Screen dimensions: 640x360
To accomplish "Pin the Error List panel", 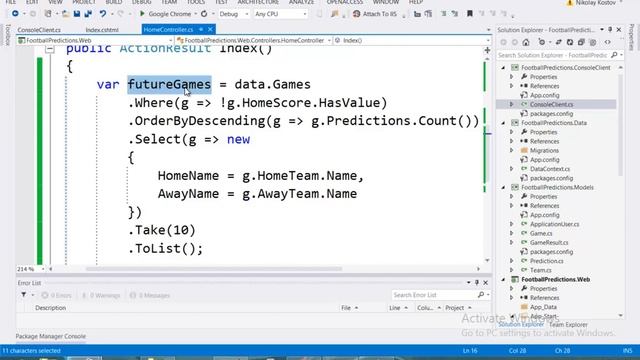I will tap(476, 282).
